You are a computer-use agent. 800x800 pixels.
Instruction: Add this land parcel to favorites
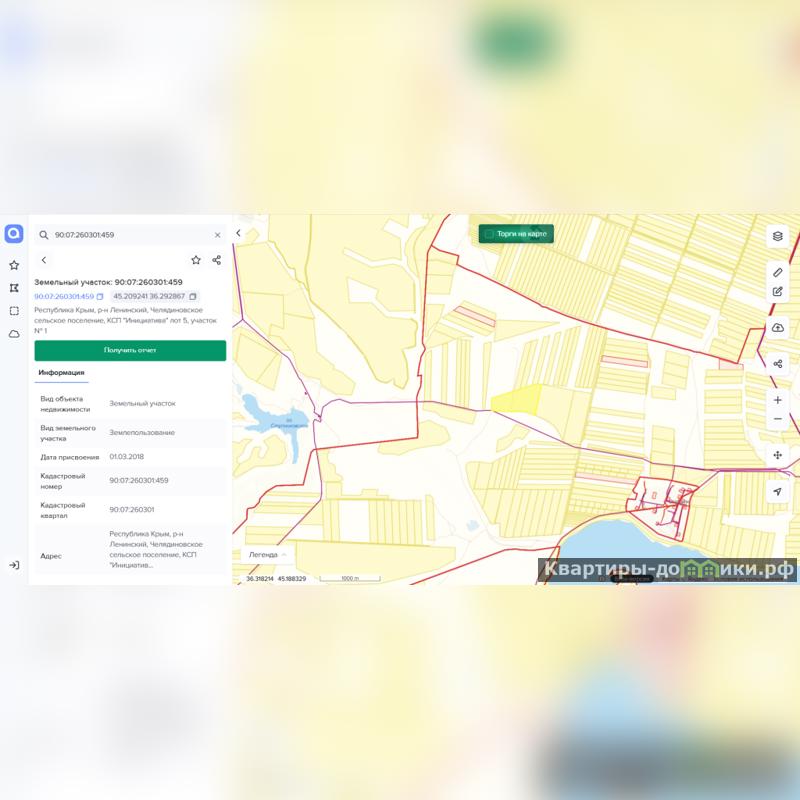tap(196, 260)
